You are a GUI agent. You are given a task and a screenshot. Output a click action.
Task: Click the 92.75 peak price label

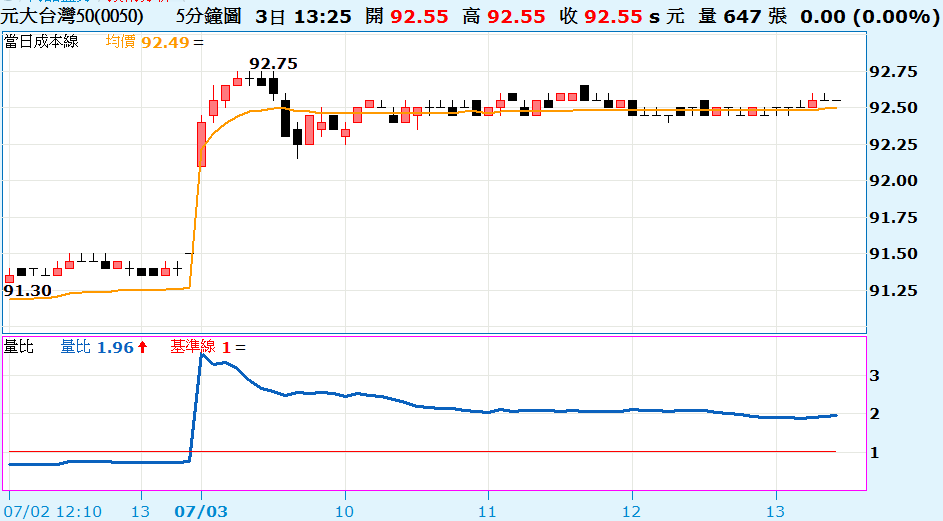point(273,63)
